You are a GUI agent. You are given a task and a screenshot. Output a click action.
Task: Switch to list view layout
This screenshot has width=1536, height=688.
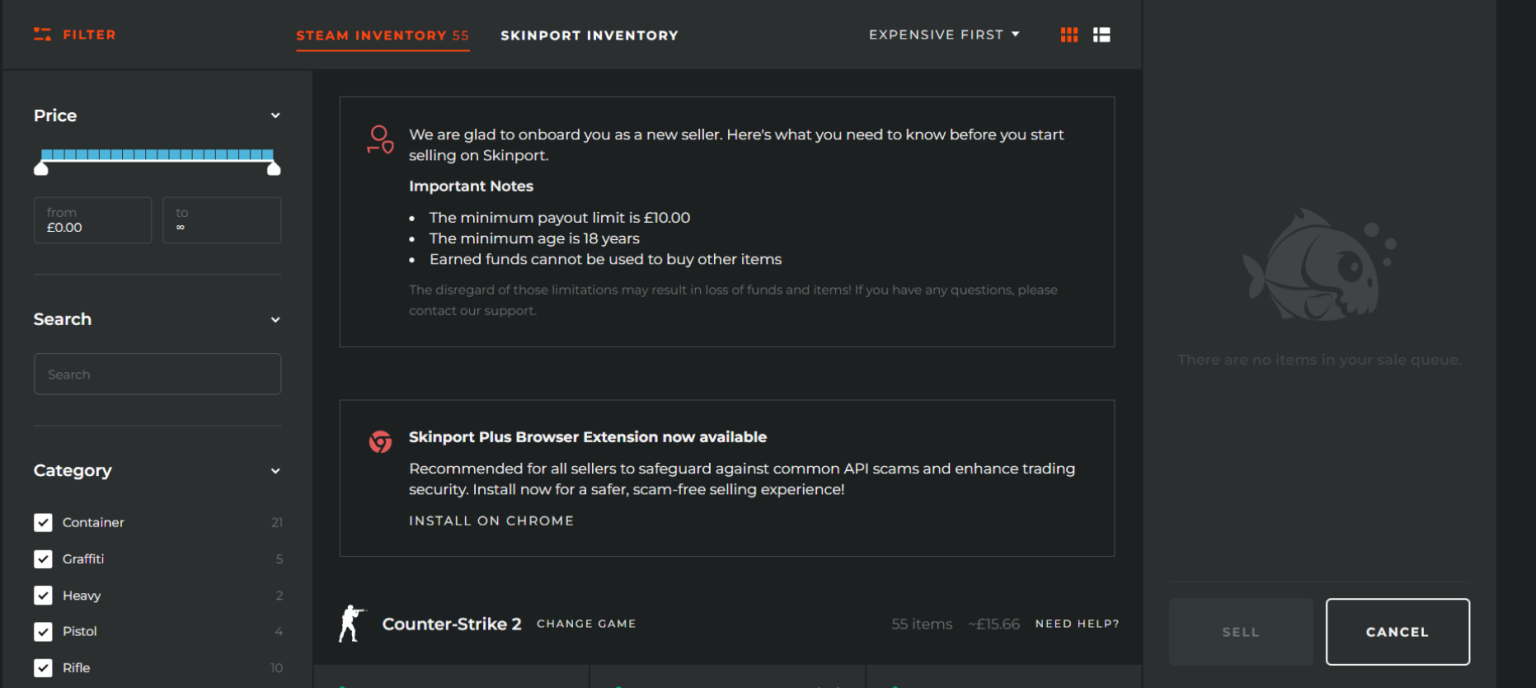(1101, 33)
